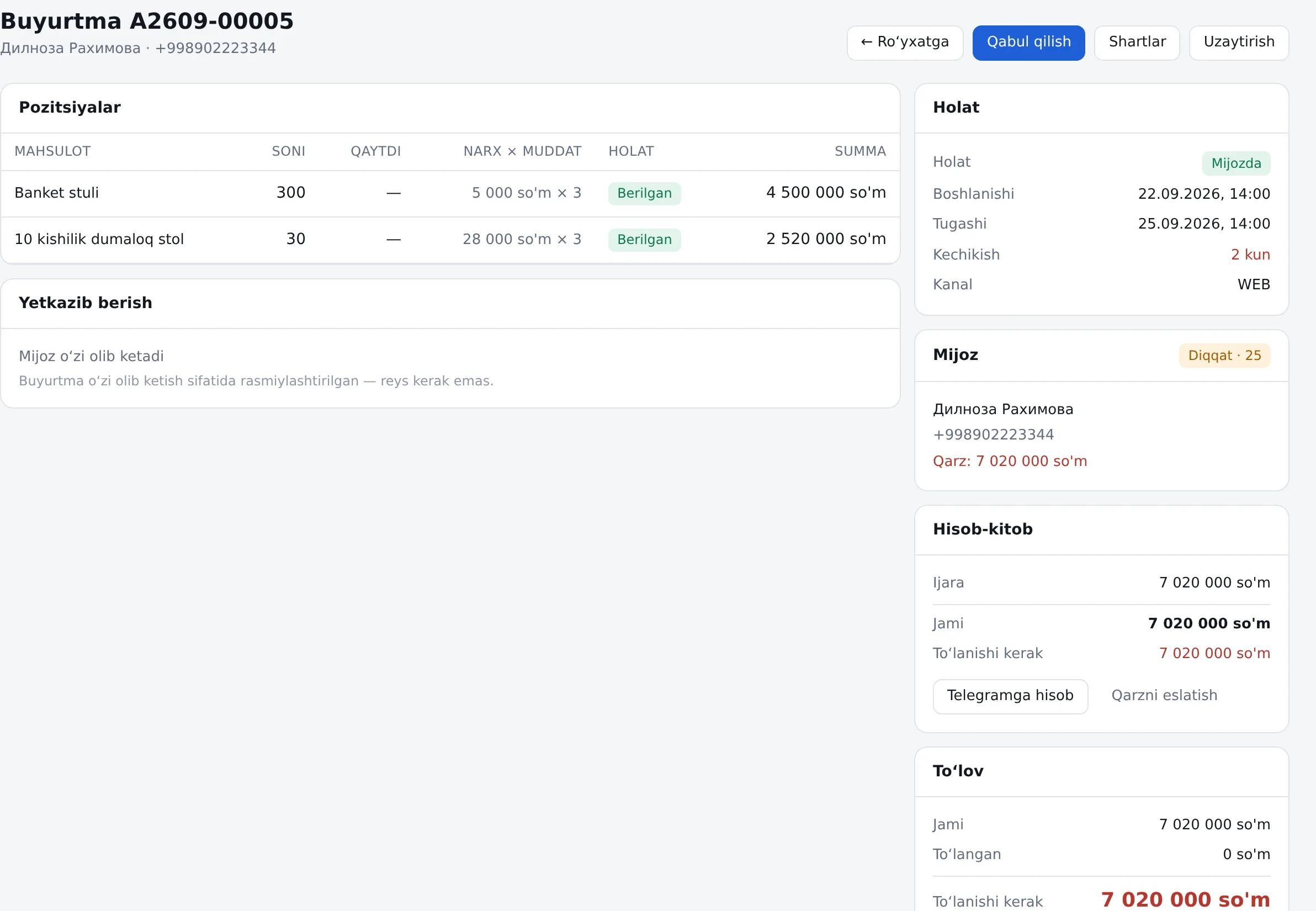Click the phone number in the Mijoz card
This screenshot has height=911, width=1316.
[993, 435]
